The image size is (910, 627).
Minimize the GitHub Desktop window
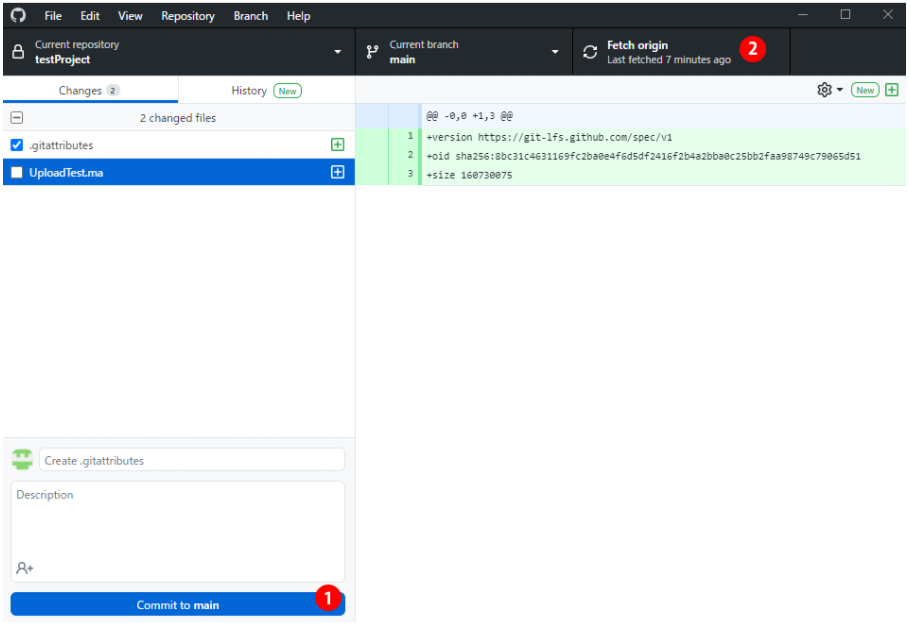(803, 15)
